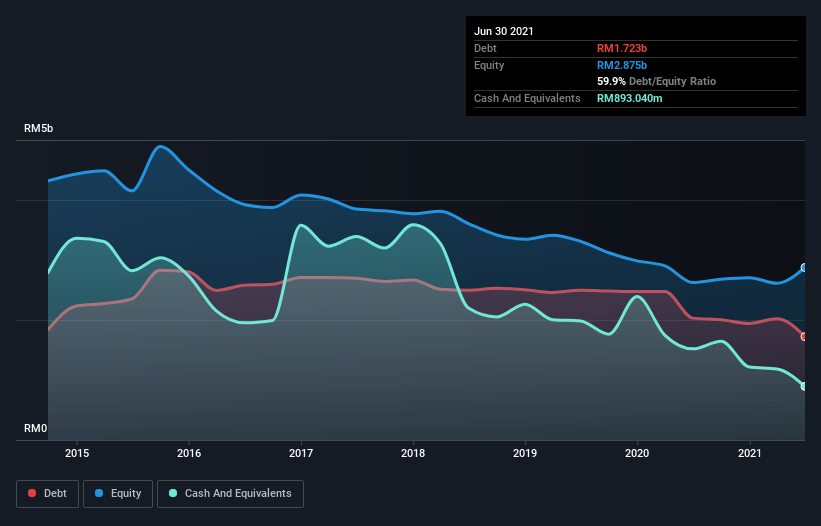Image resolution: width=821 pixels, height=526 pixels.
Task: Click the 2016 x-axis label
Action: [x=189, y=453]
